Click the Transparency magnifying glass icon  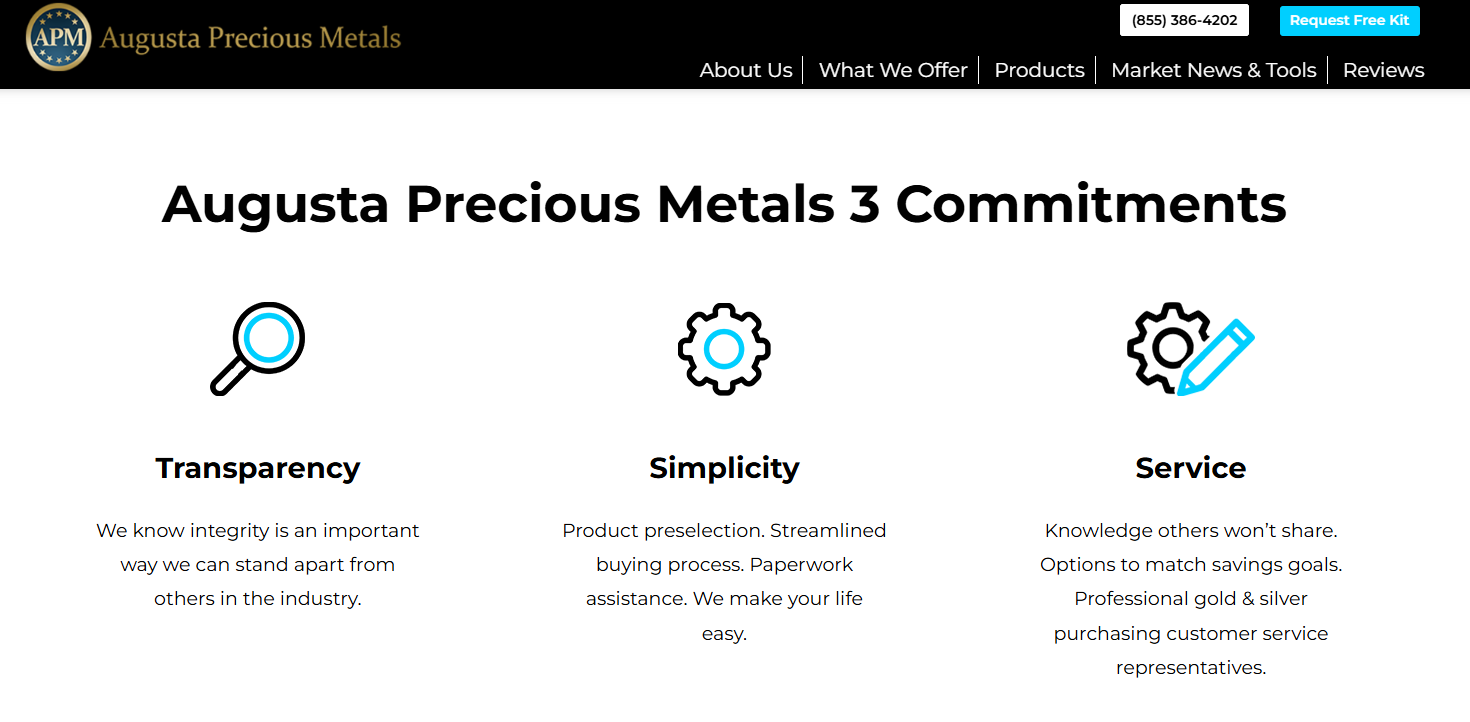click(258, 348)
